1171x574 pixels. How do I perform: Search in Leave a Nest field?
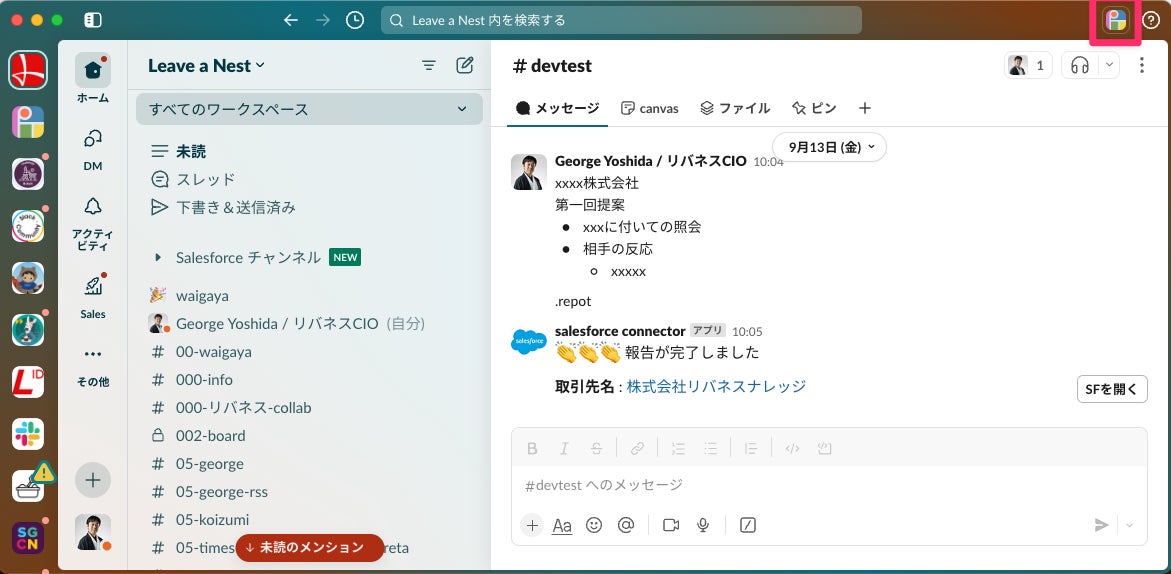click(621, 20)
